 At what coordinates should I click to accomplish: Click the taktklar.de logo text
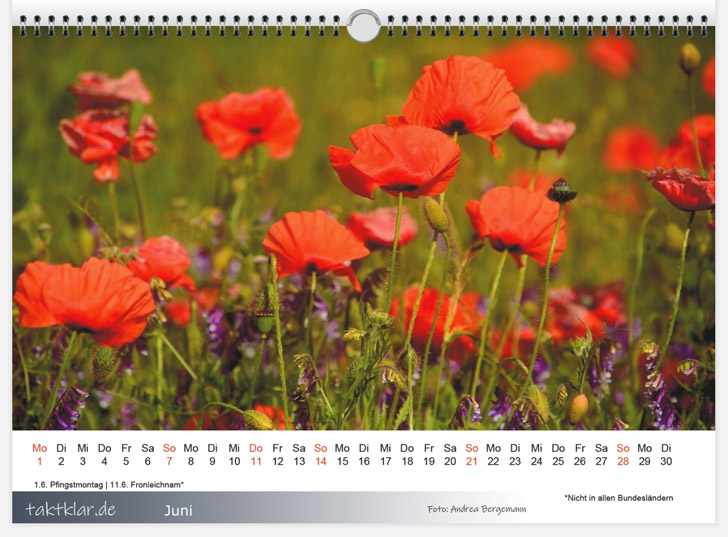click(x=71, y=509)
